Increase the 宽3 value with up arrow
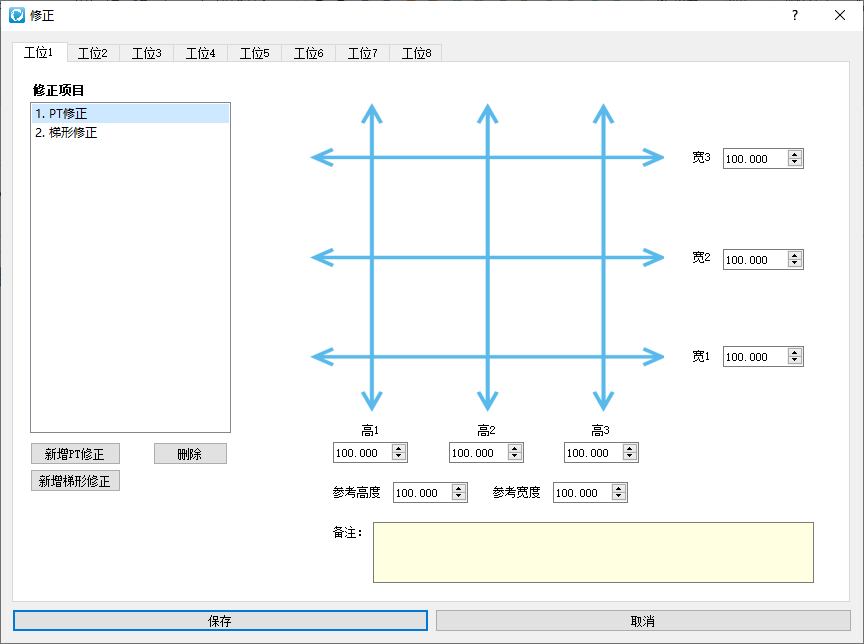 pos(795,154)
